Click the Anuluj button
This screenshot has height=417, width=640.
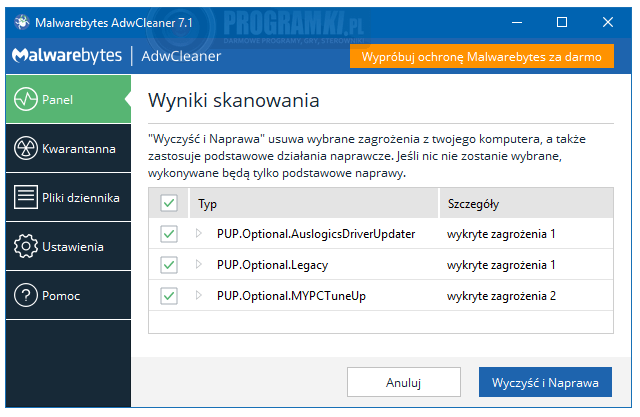(x=404, y=382)
